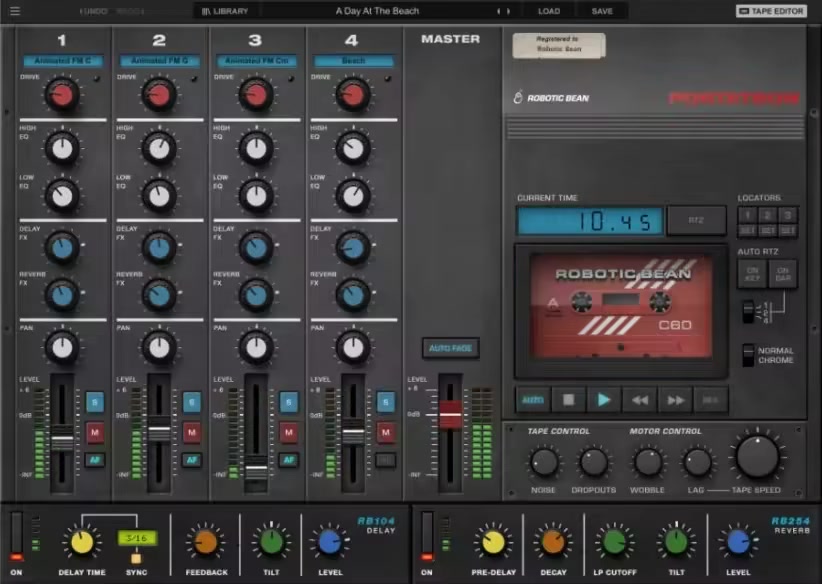
Task: Click the orange reverb Decay knob
Action: click(x=553, y=542)
